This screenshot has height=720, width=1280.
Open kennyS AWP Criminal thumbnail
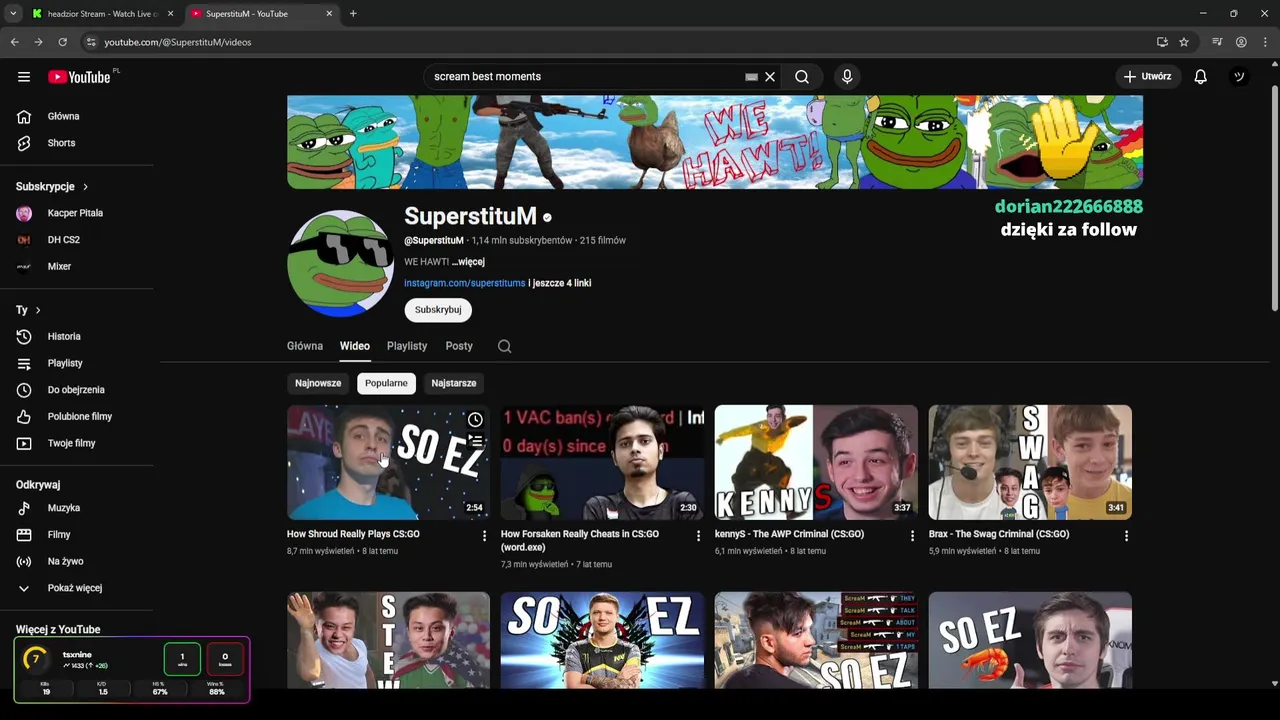[x=816, y=462]
